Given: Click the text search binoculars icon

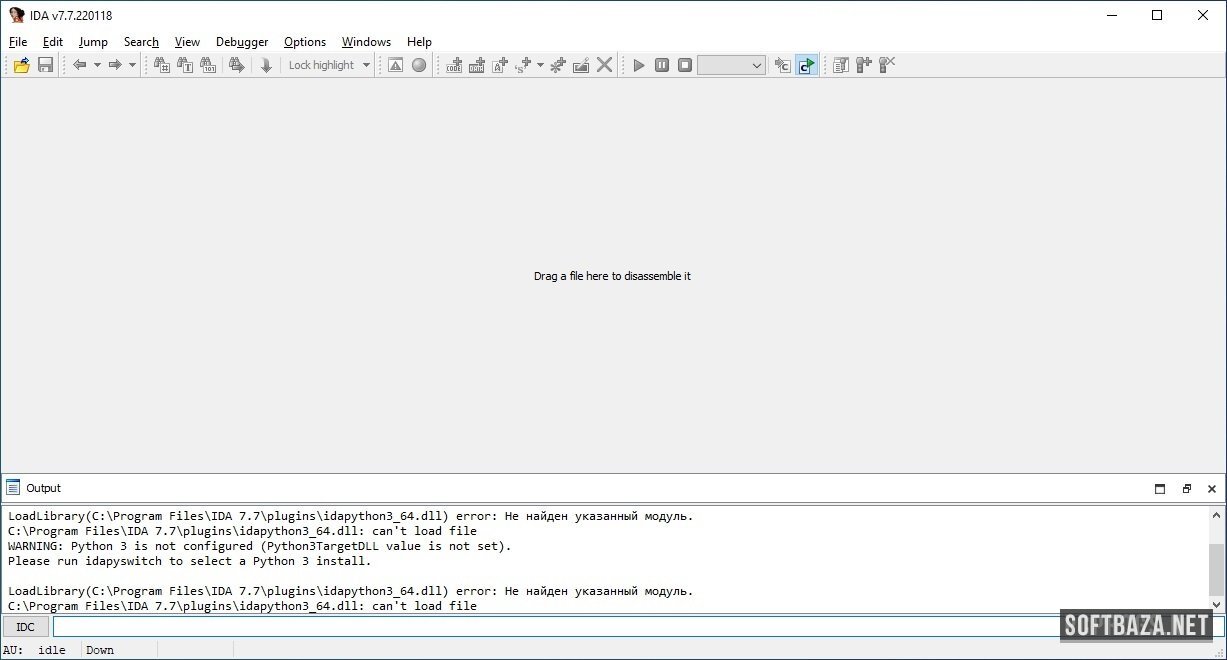Looking at the screenshot, I should pyautogui.click(x=185, y=65).
